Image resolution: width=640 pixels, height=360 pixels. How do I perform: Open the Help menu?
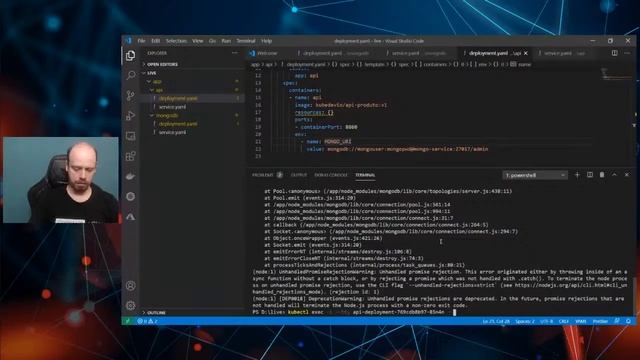267,41
